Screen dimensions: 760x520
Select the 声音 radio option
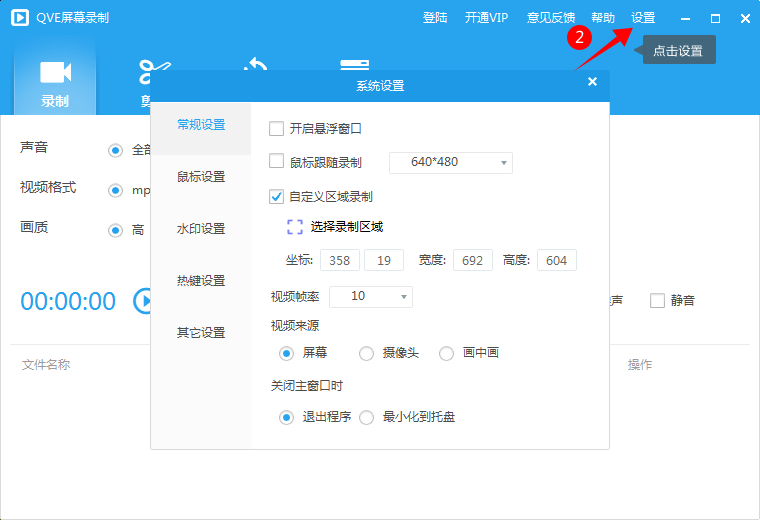click(115, 151)
